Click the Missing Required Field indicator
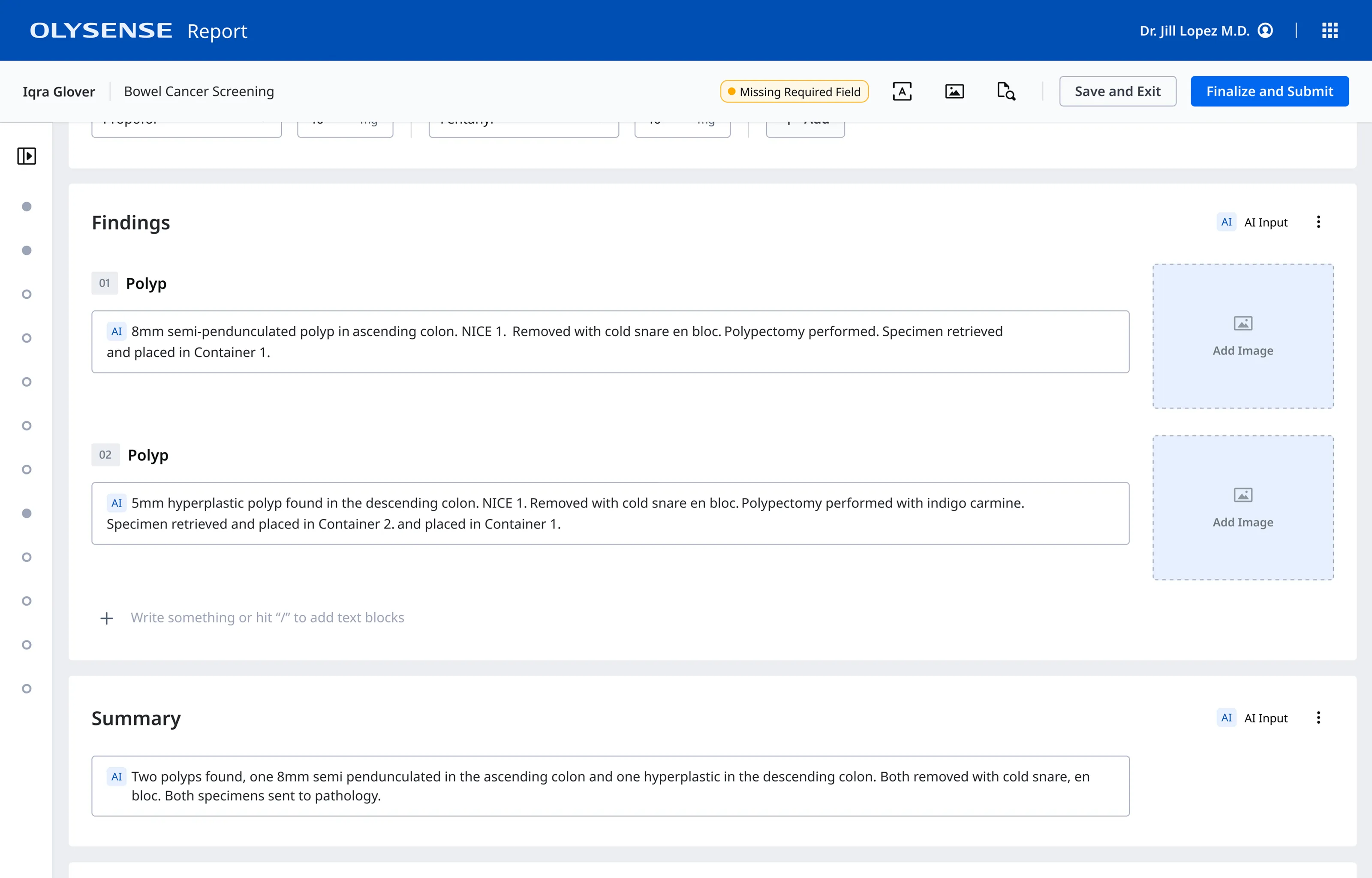Image resolution: width=1372 pixels, height=878 pixels. point(794,91)
